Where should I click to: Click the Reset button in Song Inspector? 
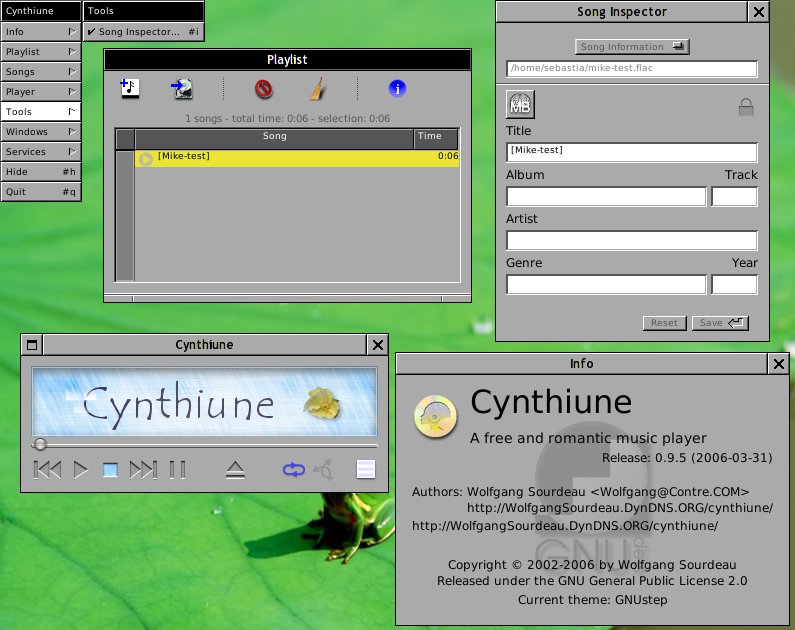coord(664,323)
